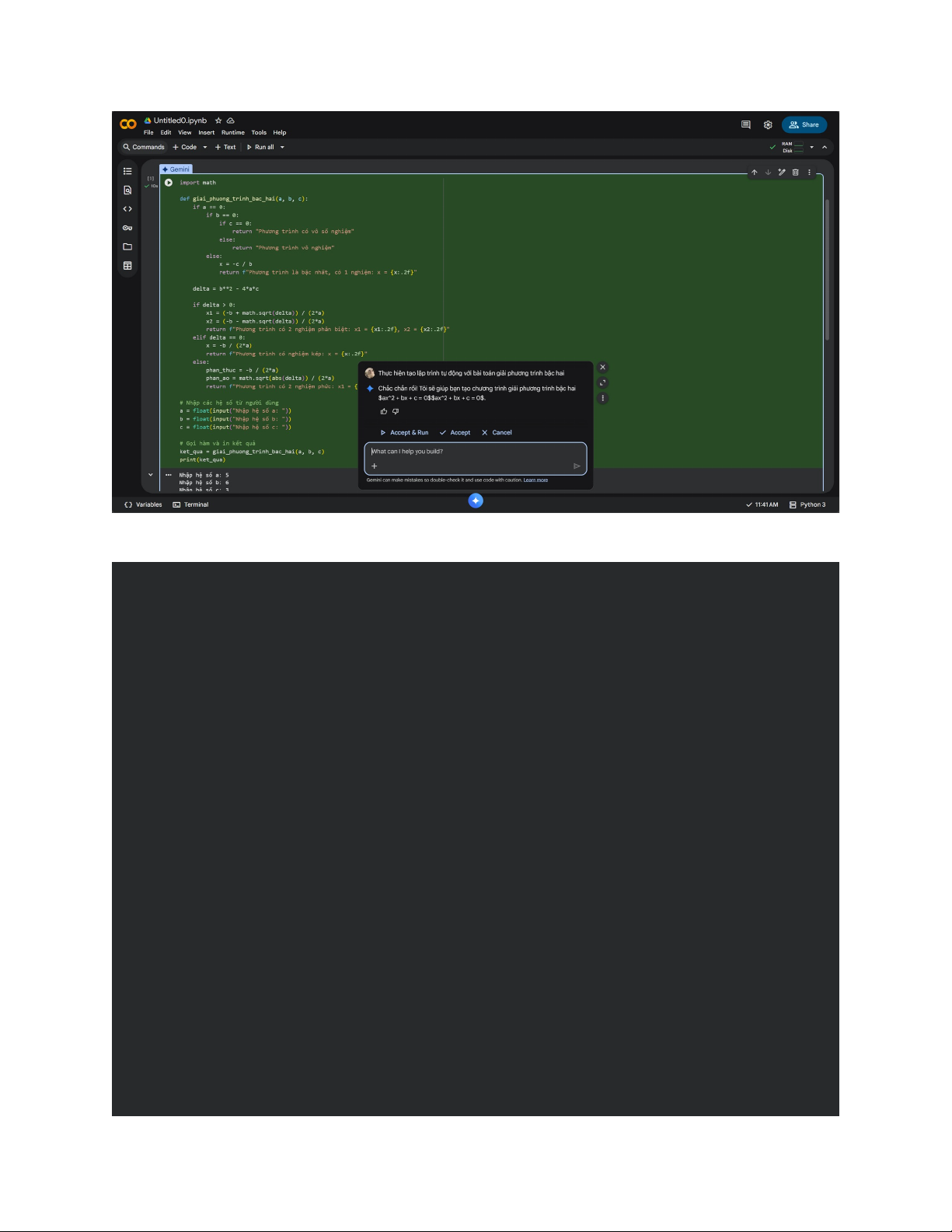Click Accept & Run for Gemini suggestion
This screenshot has height=1232, width=952.
coord(404,433)
